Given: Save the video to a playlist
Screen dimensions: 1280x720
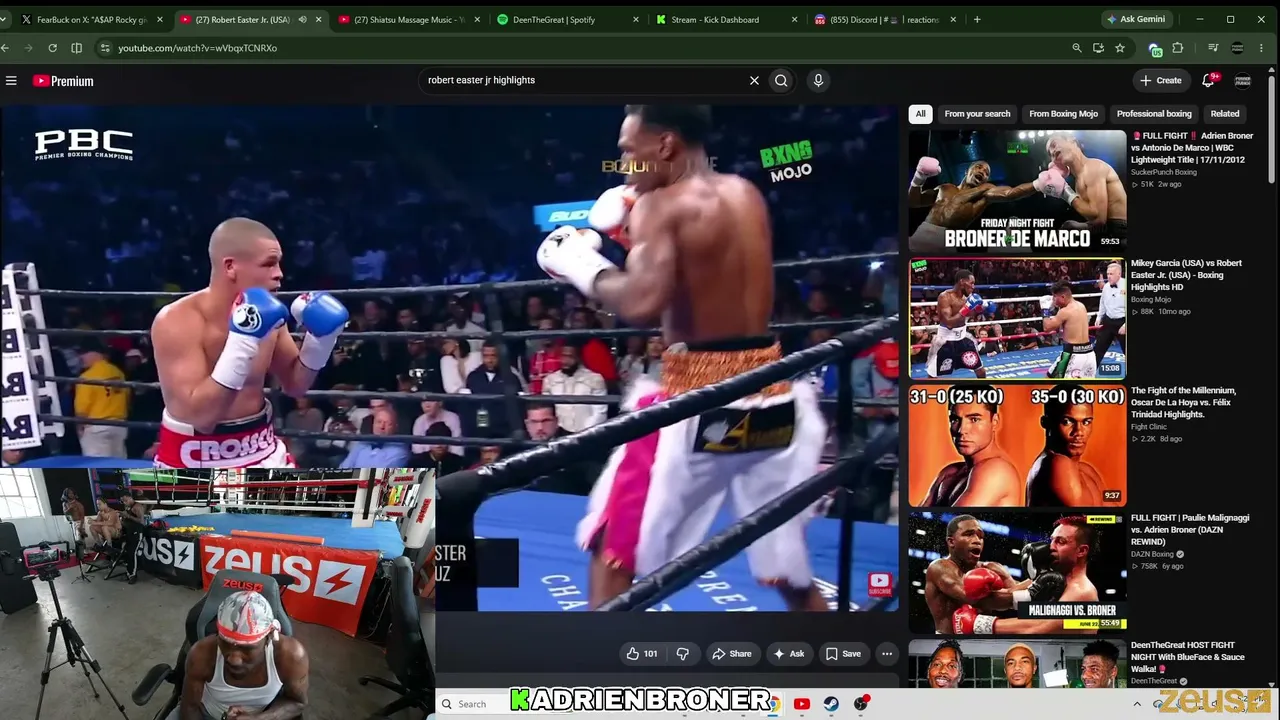Looking at the screenshot, I should (x=843, y=654).
